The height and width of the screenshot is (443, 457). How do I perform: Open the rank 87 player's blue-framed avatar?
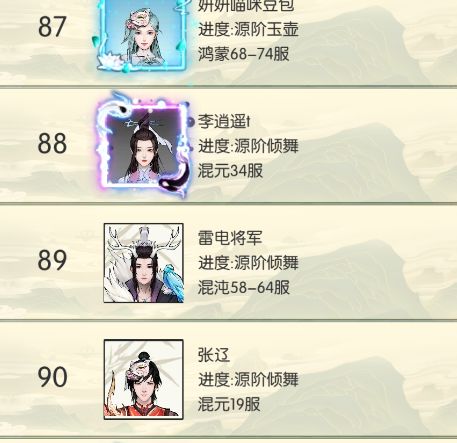[x=141, y=36]
